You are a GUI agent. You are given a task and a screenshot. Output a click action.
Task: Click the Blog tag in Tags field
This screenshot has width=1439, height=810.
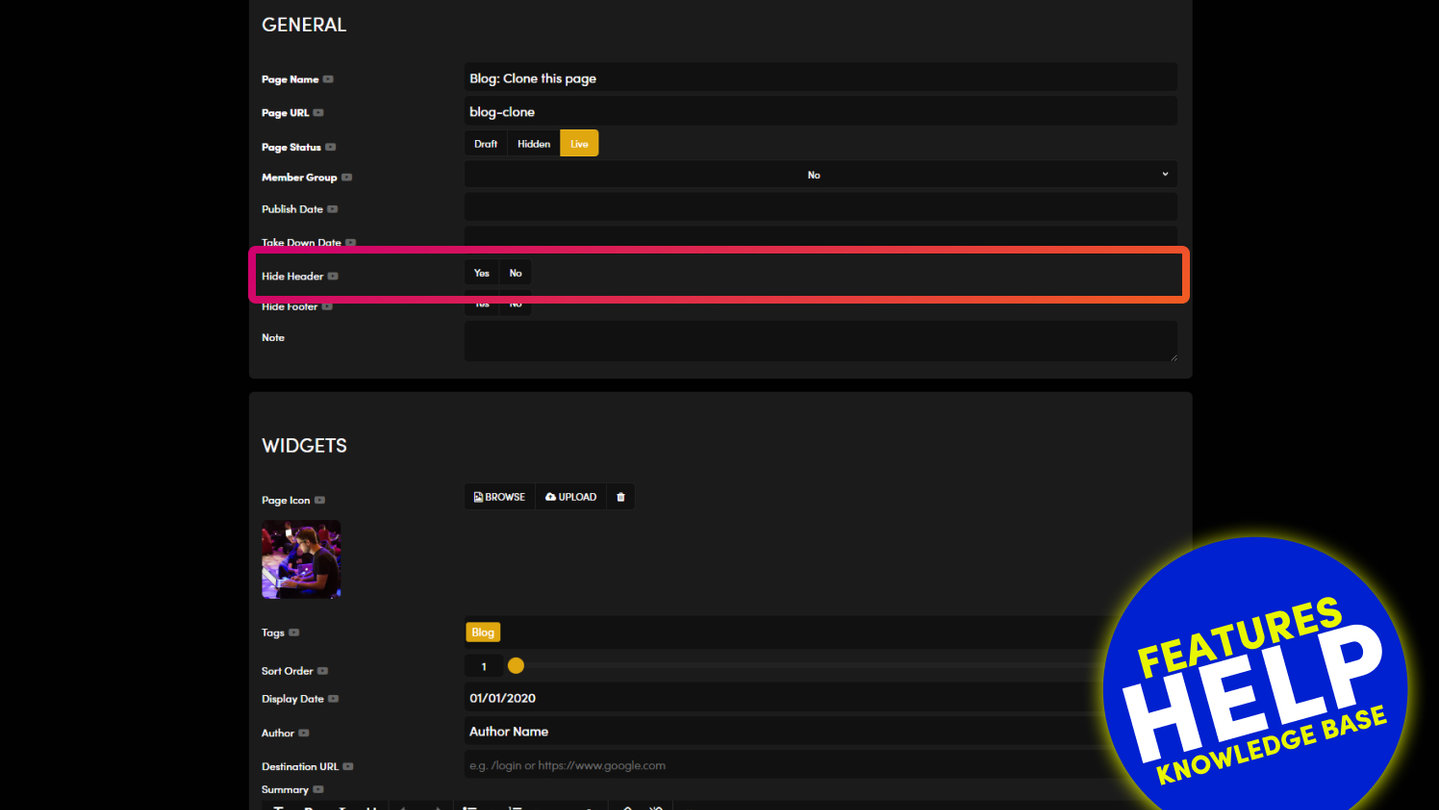[x=482, y=632]
